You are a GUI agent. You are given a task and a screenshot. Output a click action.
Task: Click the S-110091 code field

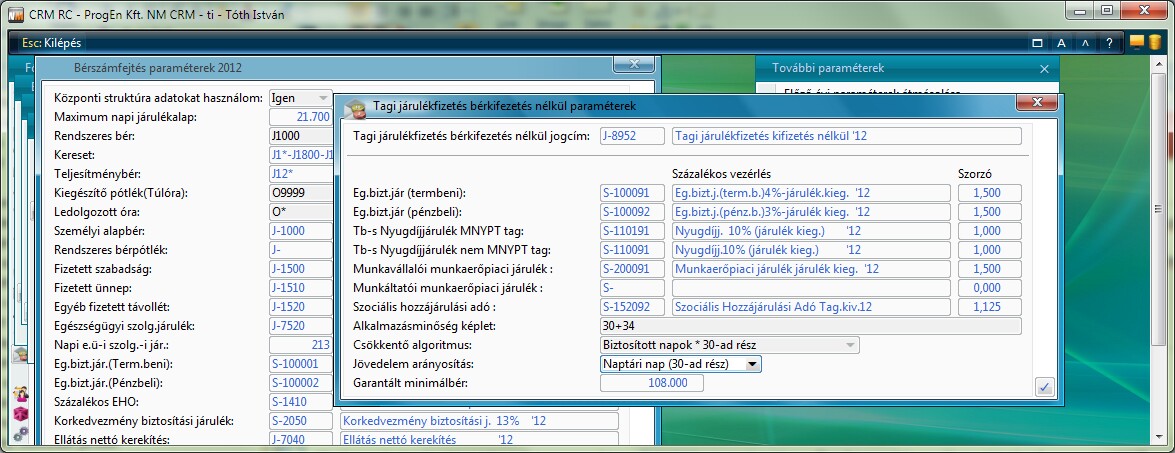pyautogui.click(x=632, y=249)
